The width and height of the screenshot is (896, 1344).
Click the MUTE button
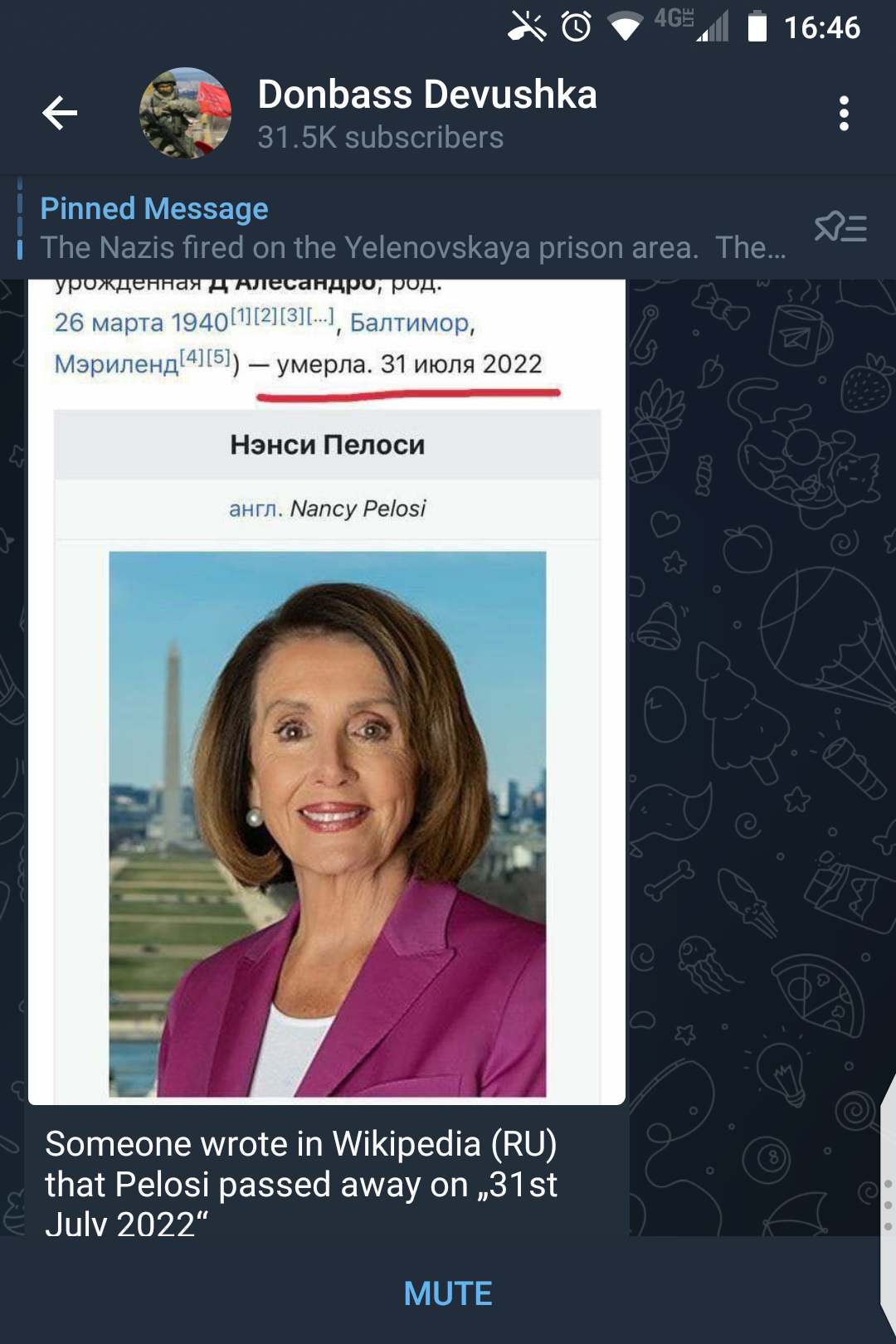tap(448, 1293)
